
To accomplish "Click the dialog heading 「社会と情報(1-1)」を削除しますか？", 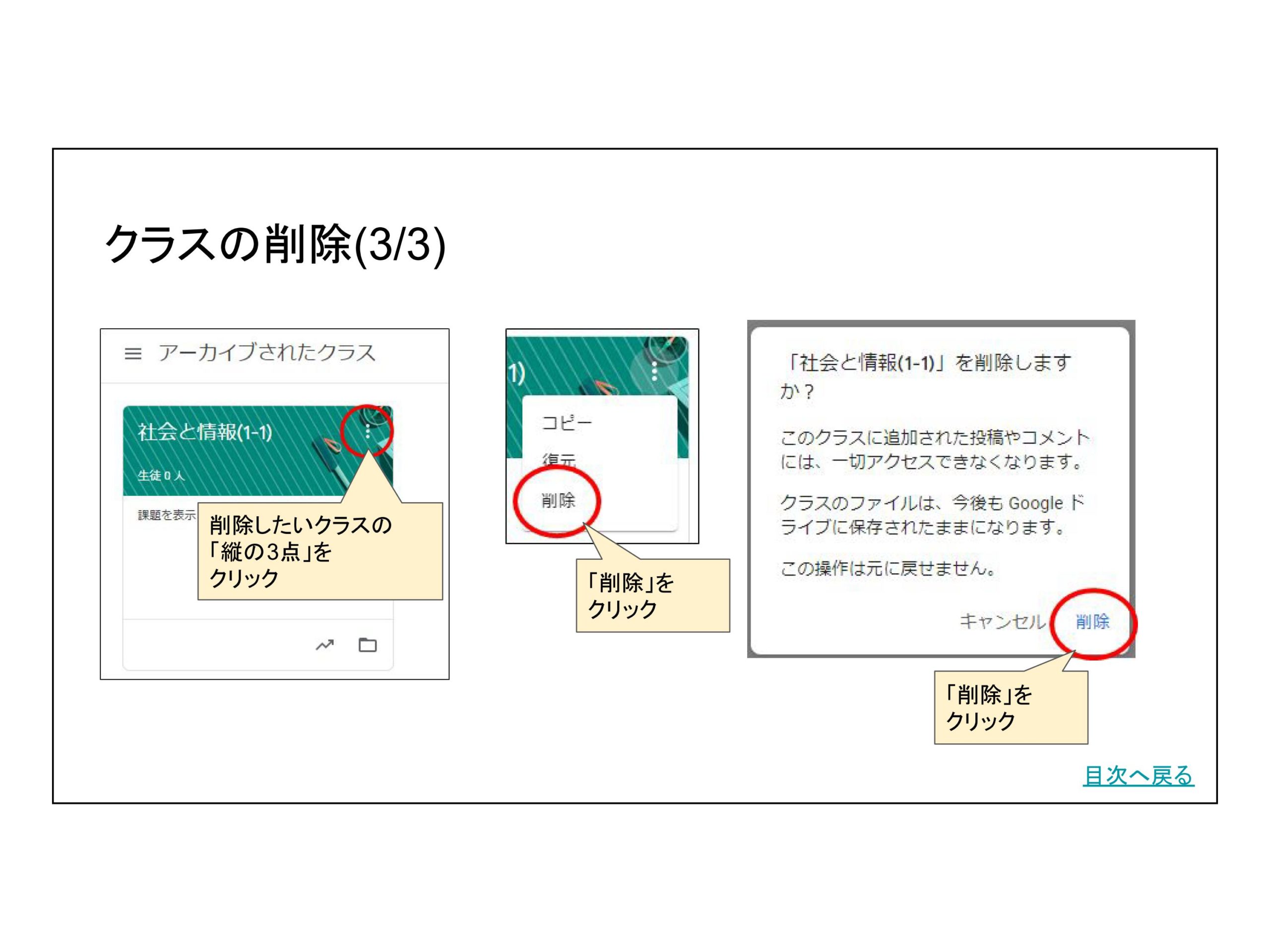I will click(926, 376).
